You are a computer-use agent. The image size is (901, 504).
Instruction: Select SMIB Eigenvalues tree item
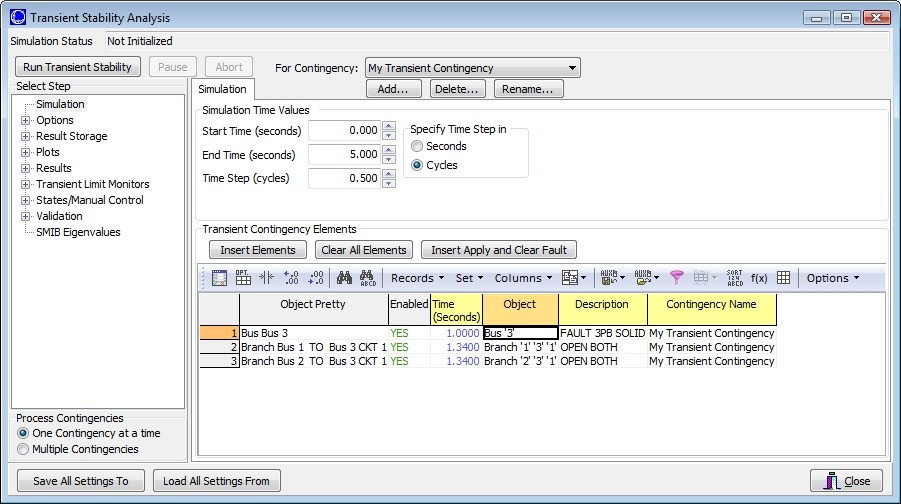78,232
